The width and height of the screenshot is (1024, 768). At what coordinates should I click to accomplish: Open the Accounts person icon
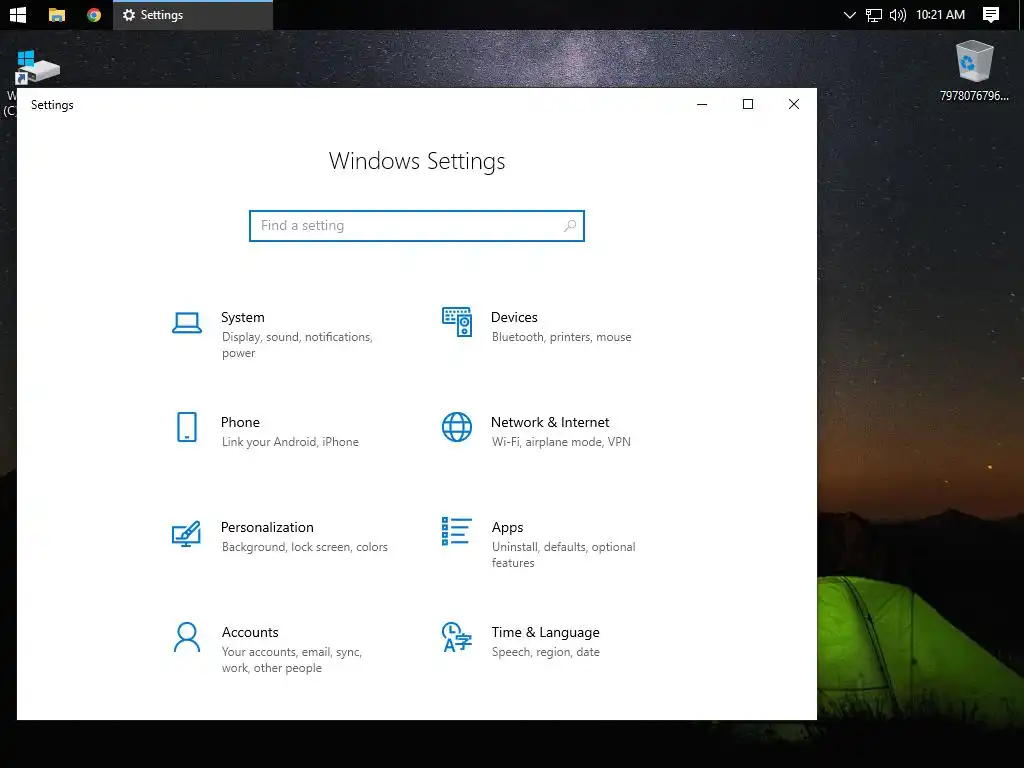(187, 637)
